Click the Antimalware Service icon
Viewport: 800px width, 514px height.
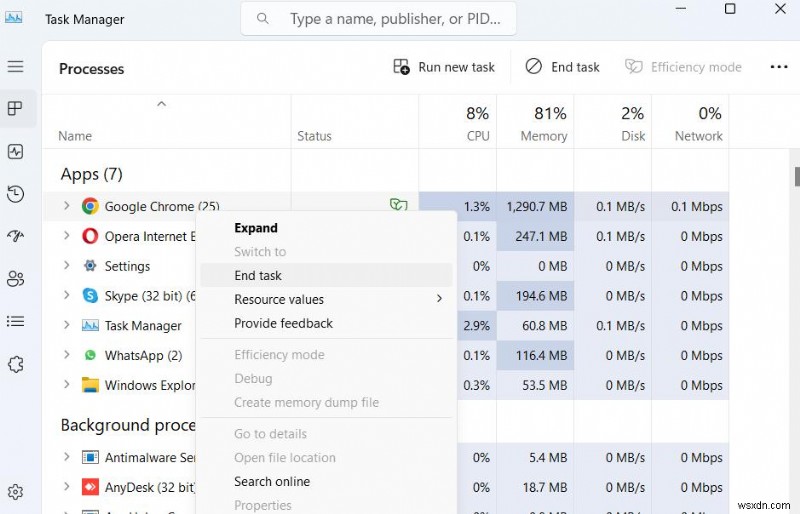90,457
